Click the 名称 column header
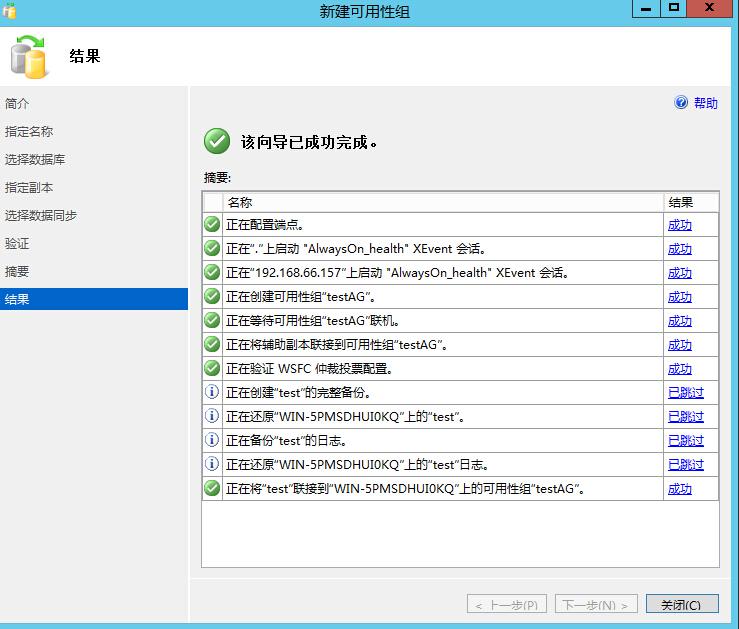739x629 pixels. click(443, 203)
